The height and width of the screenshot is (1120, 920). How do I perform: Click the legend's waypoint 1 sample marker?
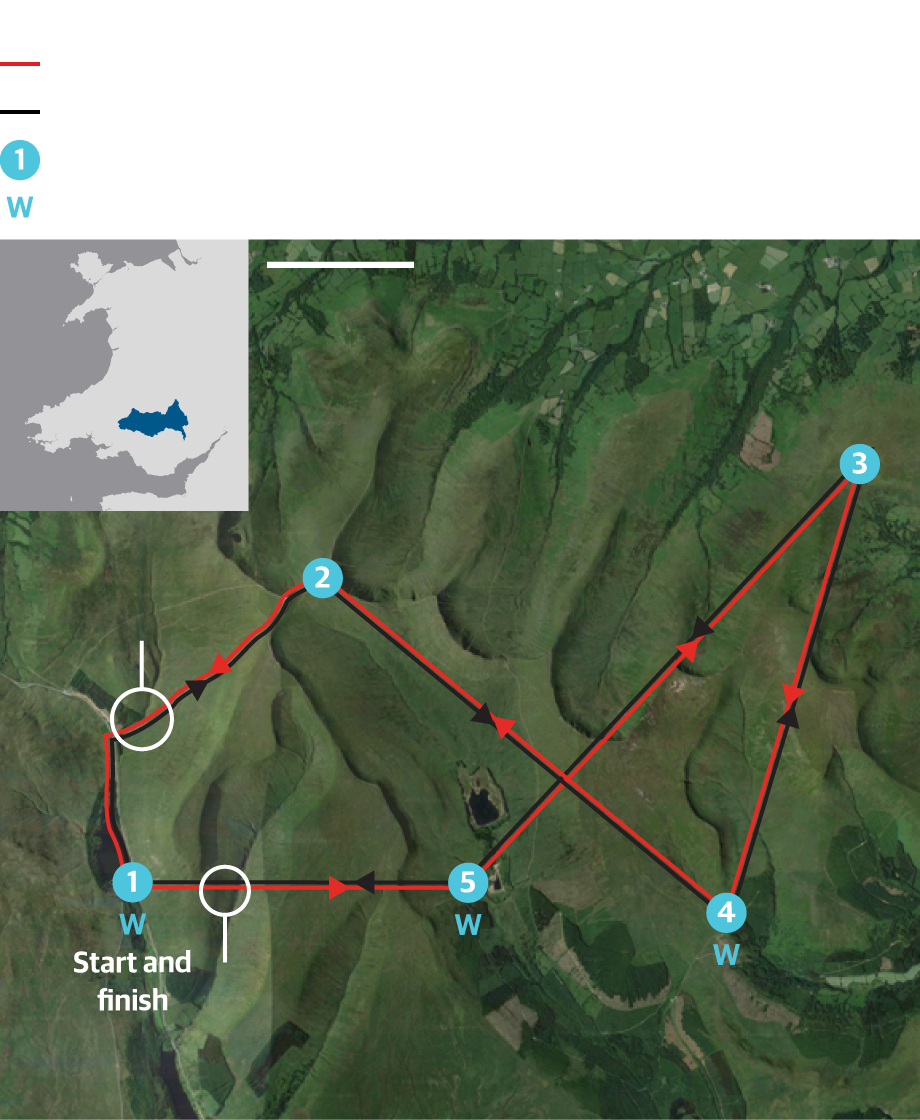(20, 160)
